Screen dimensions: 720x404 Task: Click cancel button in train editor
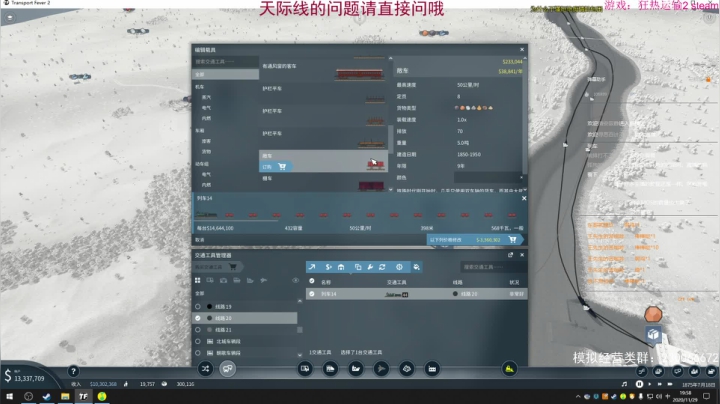point(200,240)
